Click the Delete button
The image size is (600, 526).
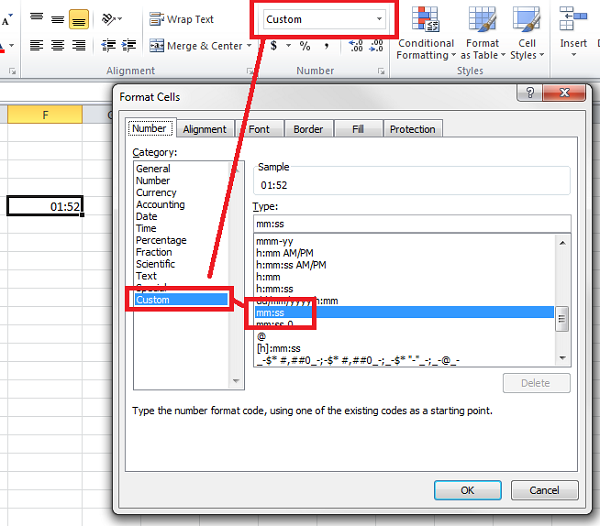click(536, 383)
